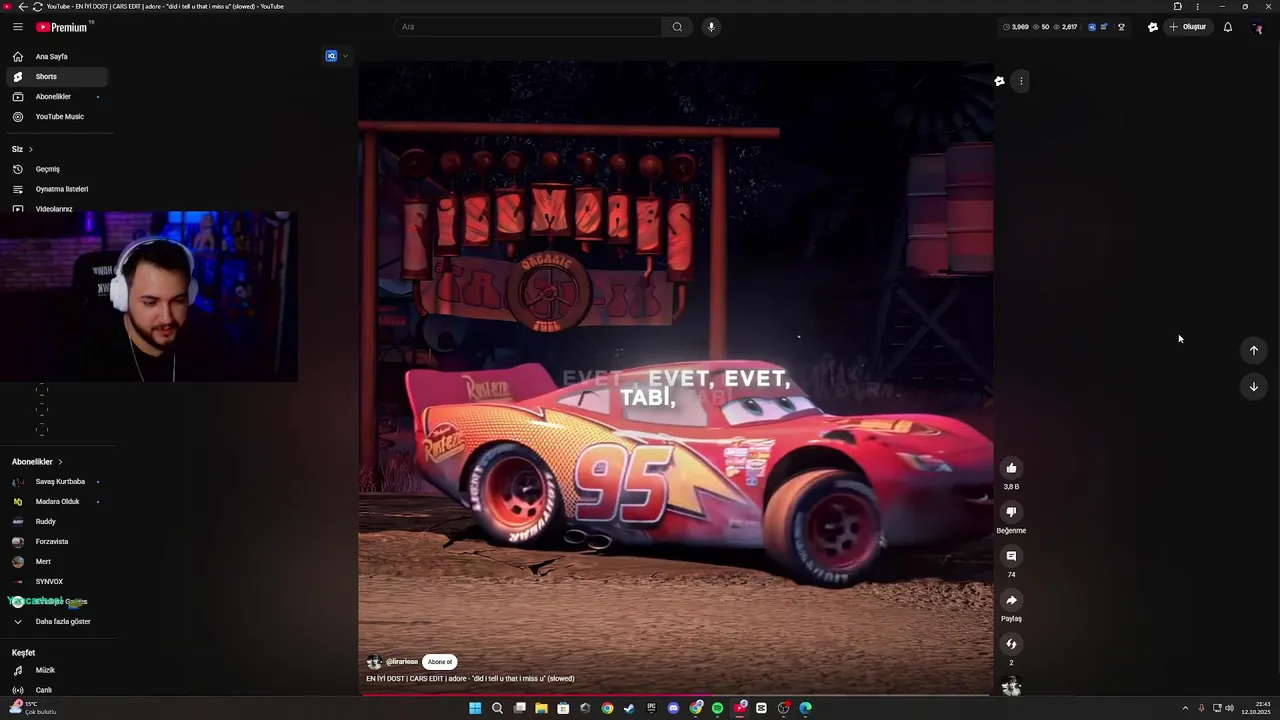
Task: Open Forzavista subscription channel
Action: (x=57, y=542)
